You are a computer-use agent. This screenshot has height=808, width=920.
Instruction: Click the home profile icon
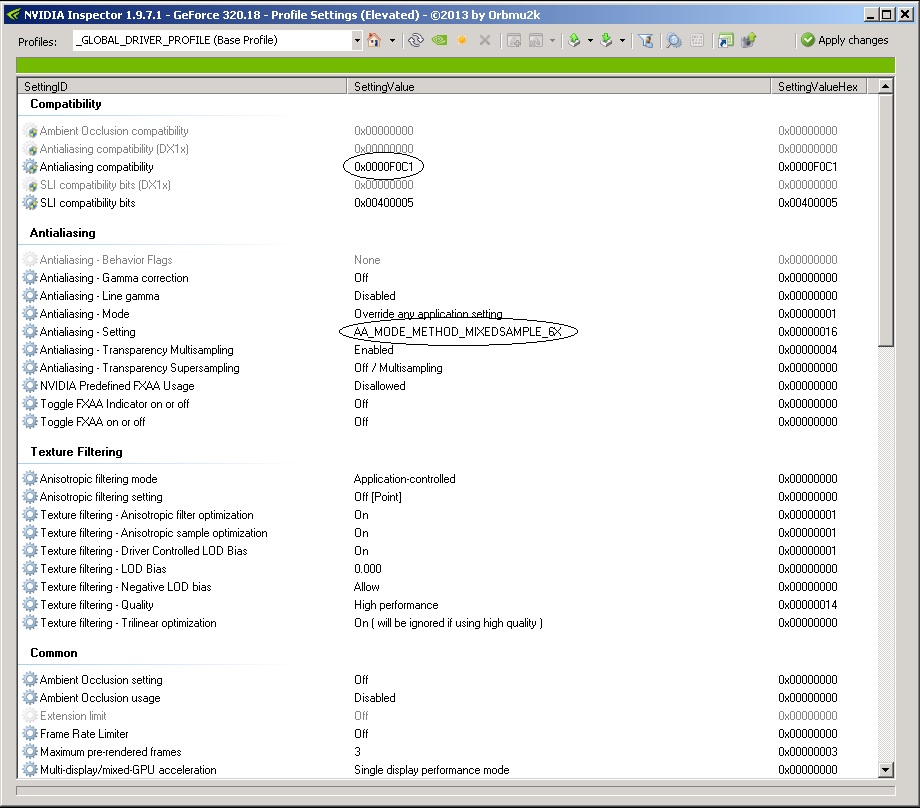pos(374,40)
